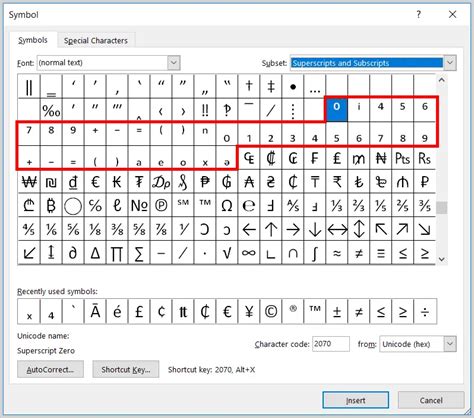Pick the Naira currency sign
The image size is (474, 418).
tap(381, 158)
